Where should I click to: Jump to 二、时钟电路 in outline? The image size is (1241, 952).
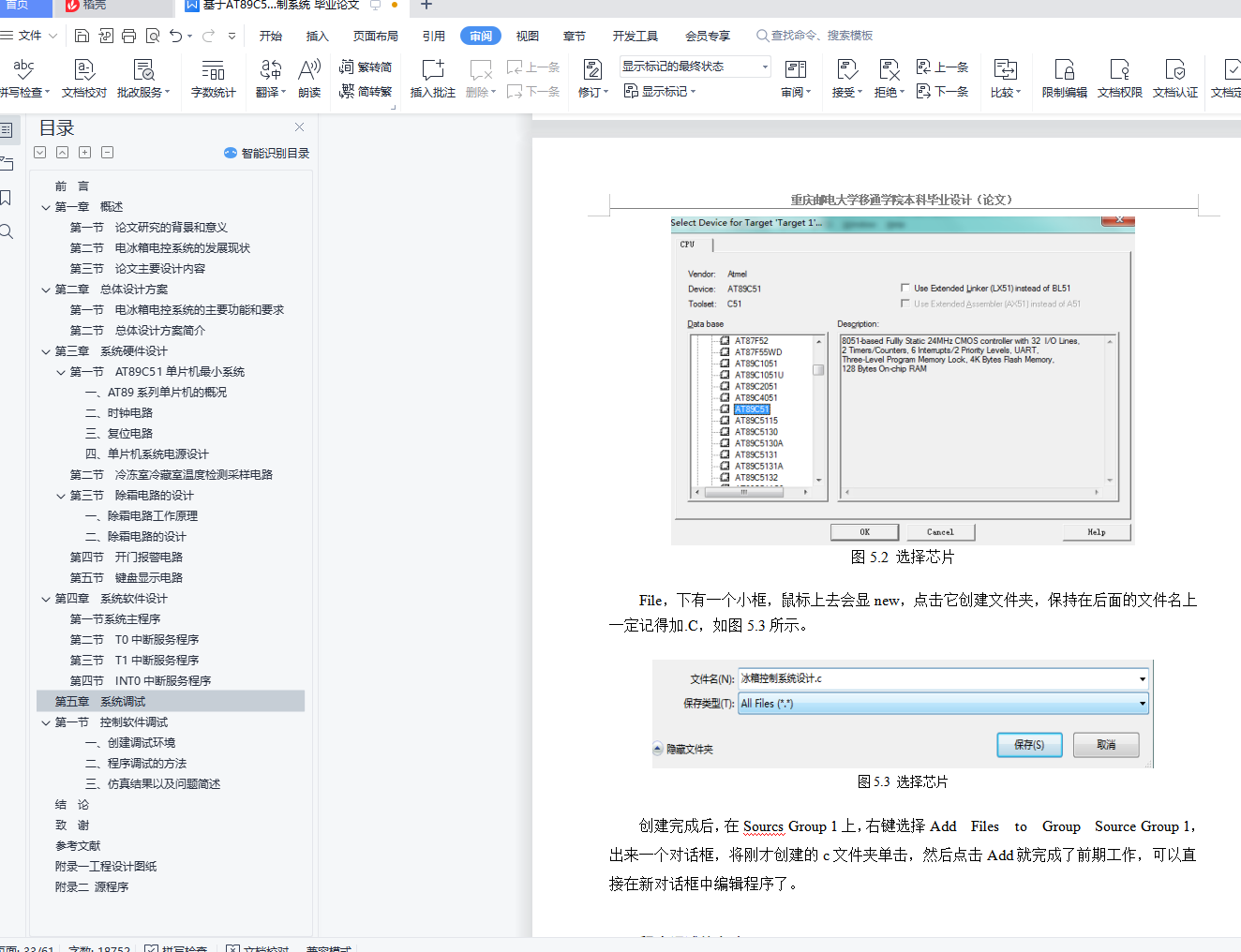[x=119, y=413]
